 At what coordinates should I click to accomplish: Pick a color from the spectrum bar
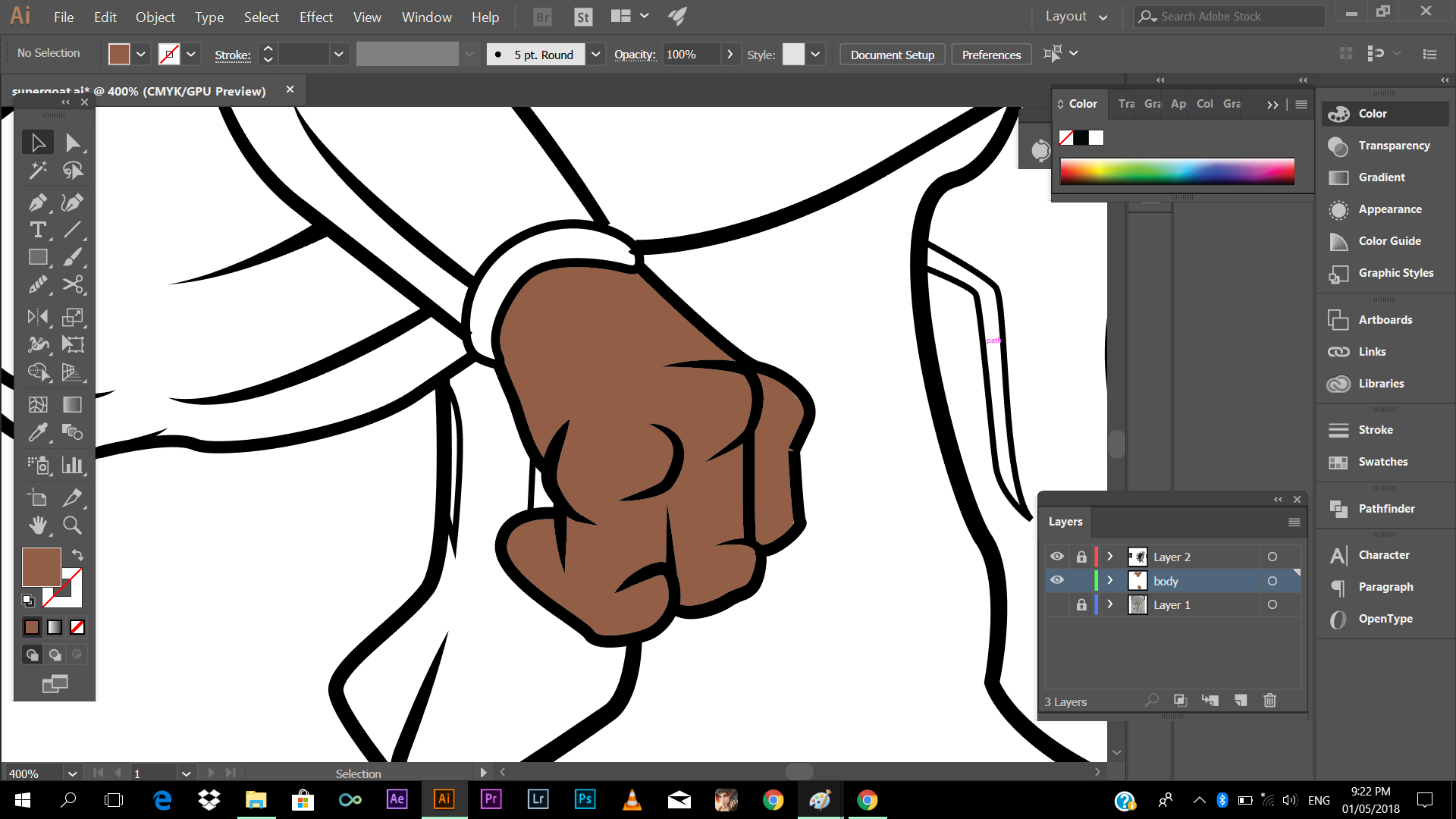(1177, 172)
